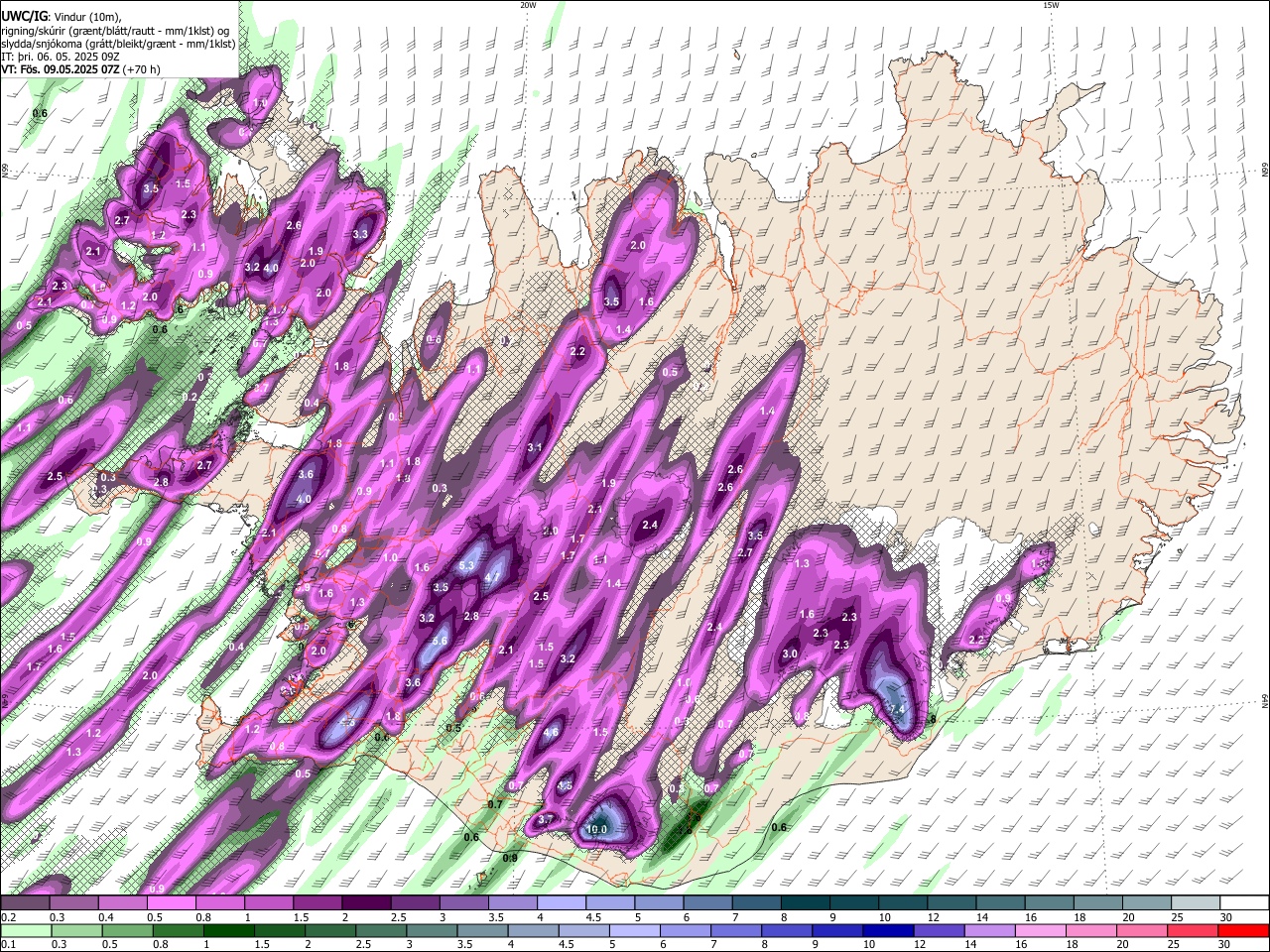Pick upper snow legend swatch labeled 14
This screenshot has height=952, width=1270.
[1001, 903]
